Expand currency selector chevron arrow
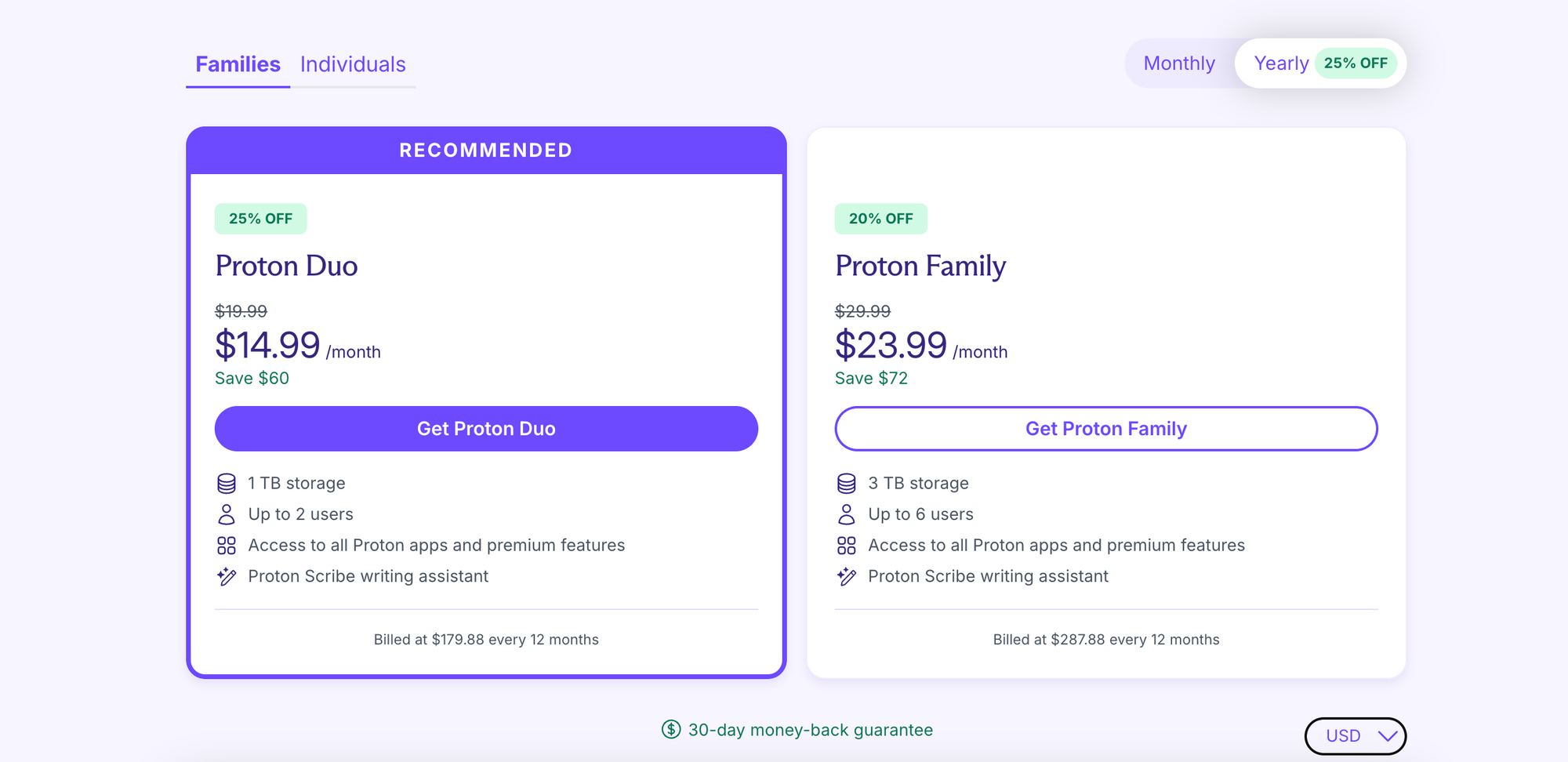Image resolution: width=1568 pixels, height=762 pixels. click(x=1387, y=736)
